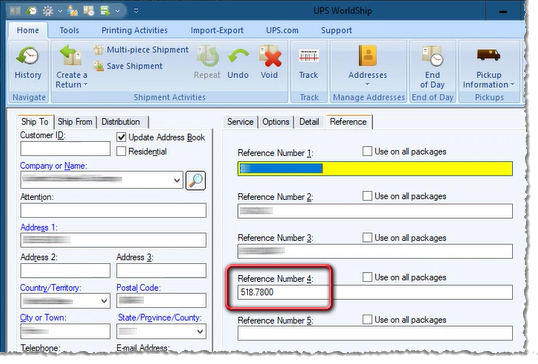Check Use on all packages for Reference Number 3
Image resolution: width=538 pixels, height=364 pixels.
click(367, 237)
